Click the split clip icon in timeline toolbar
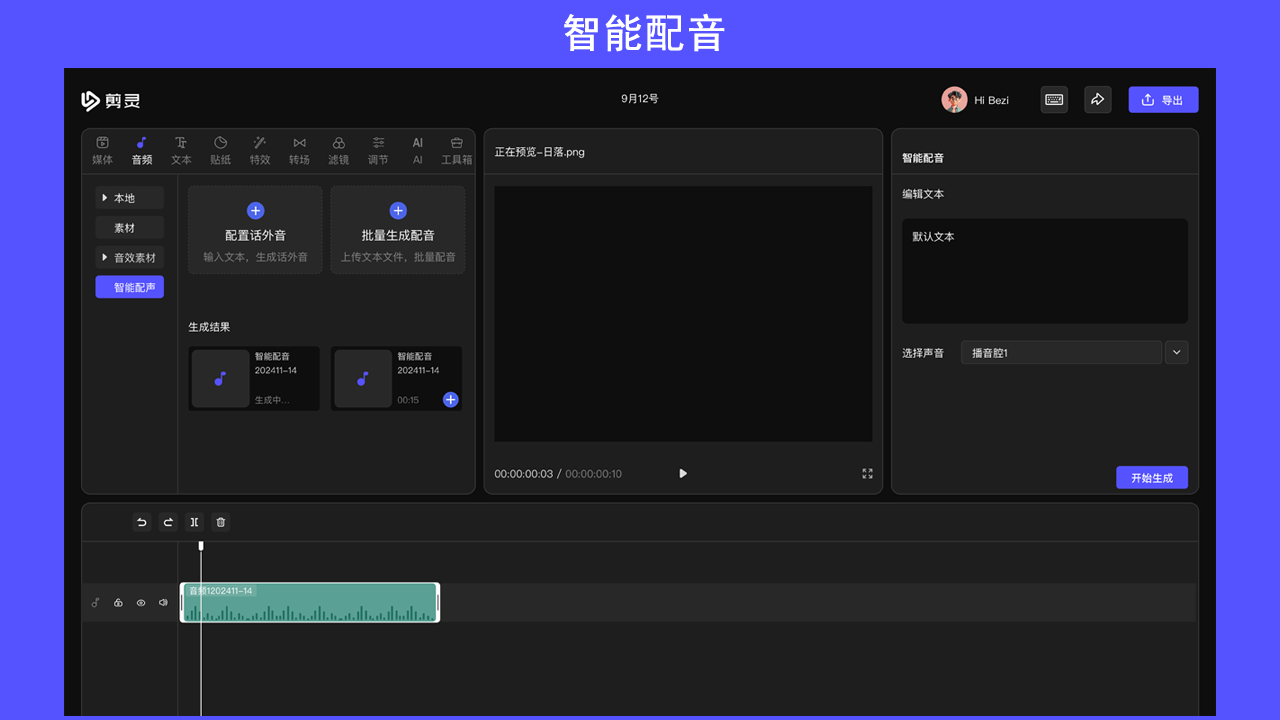Screen dimensions: 1280x720 pyautogui.click(x=194, y=521)
